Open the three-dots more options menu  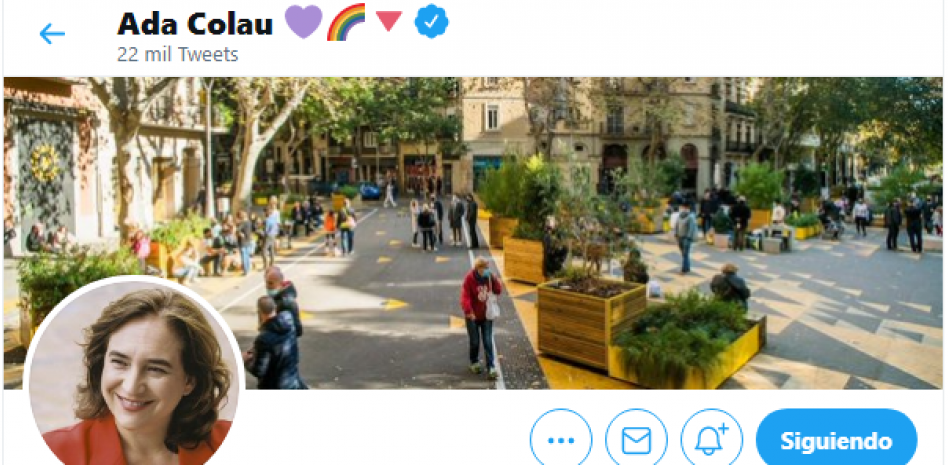pos(561,440)
